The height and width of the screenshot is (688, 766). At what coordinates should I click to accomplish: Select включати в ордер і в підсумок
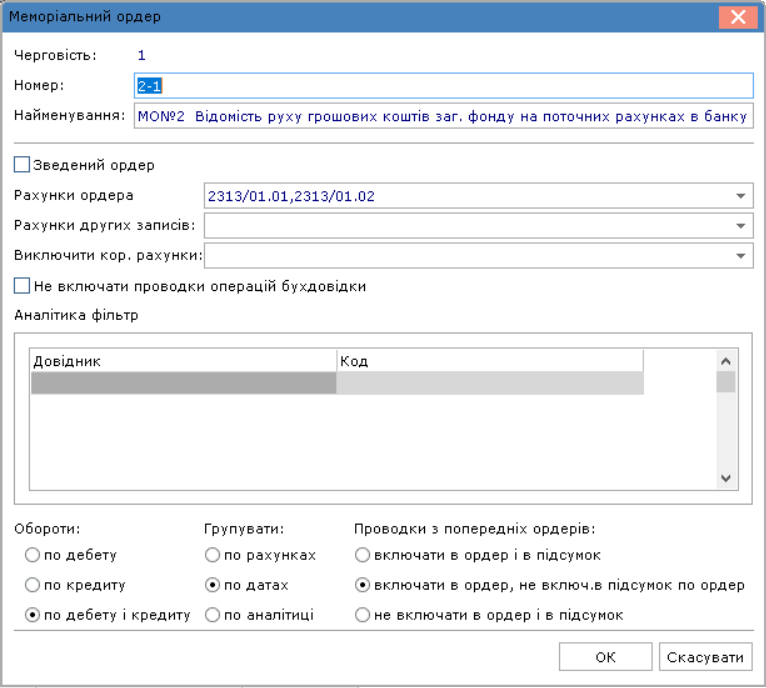(x=362, y=555)
